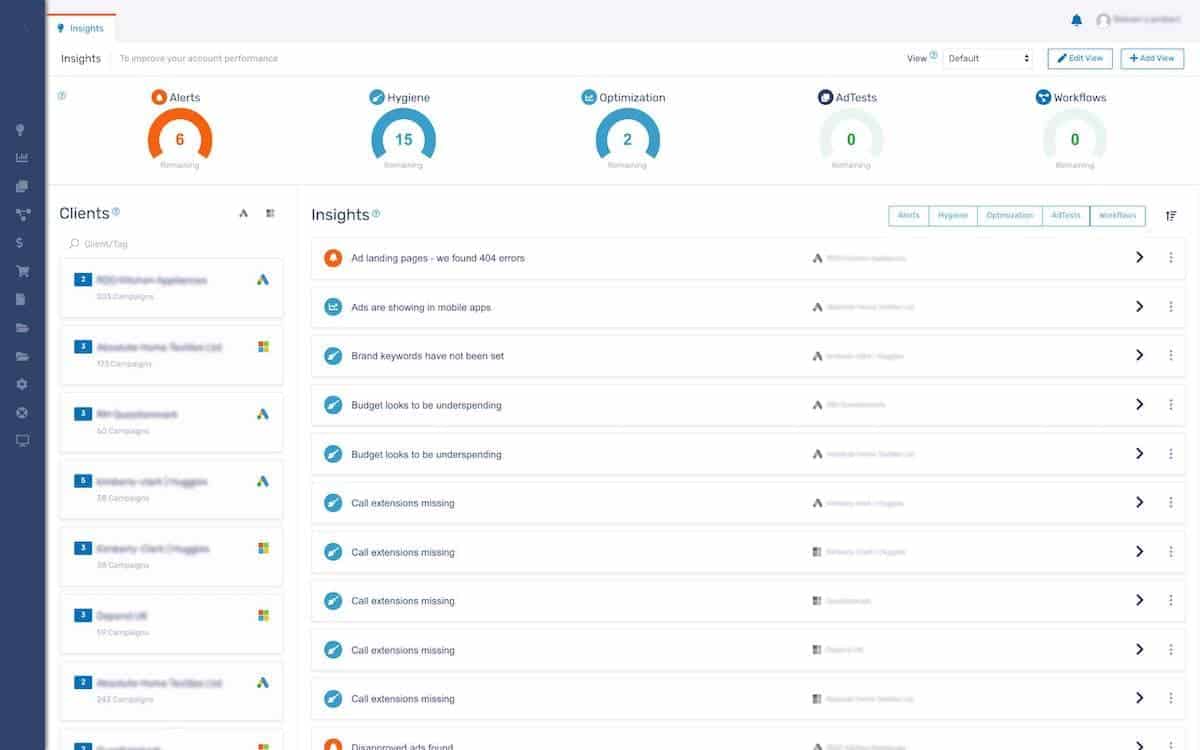The image size is (1200, 750).
Task: Click the icon on mobile apps insight row
Action: pyautogui.click(x=333, y=307)
